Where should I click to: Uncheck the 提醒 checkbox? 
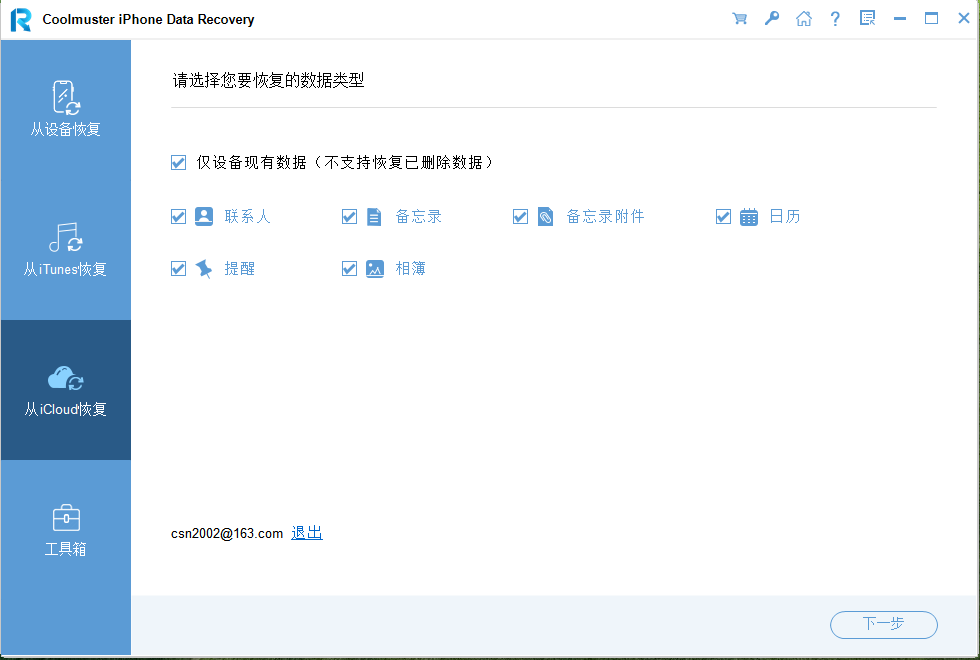(x=179, y=269)
